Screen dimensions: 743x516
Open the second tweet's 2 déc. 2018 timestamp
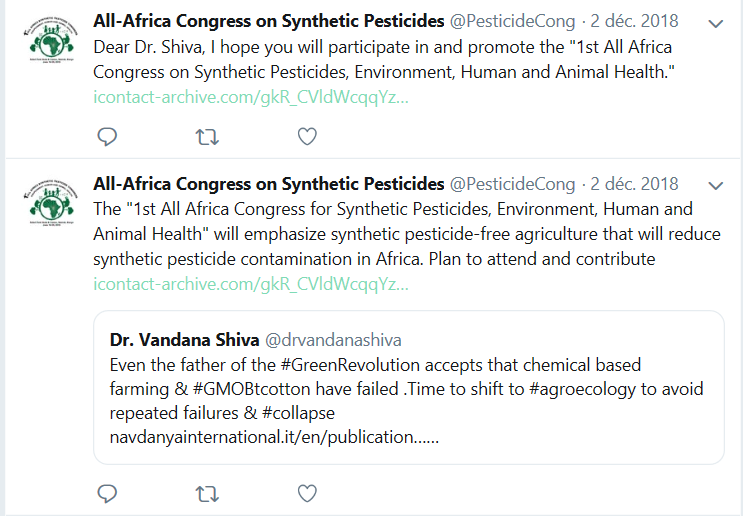tap(634, 184)
